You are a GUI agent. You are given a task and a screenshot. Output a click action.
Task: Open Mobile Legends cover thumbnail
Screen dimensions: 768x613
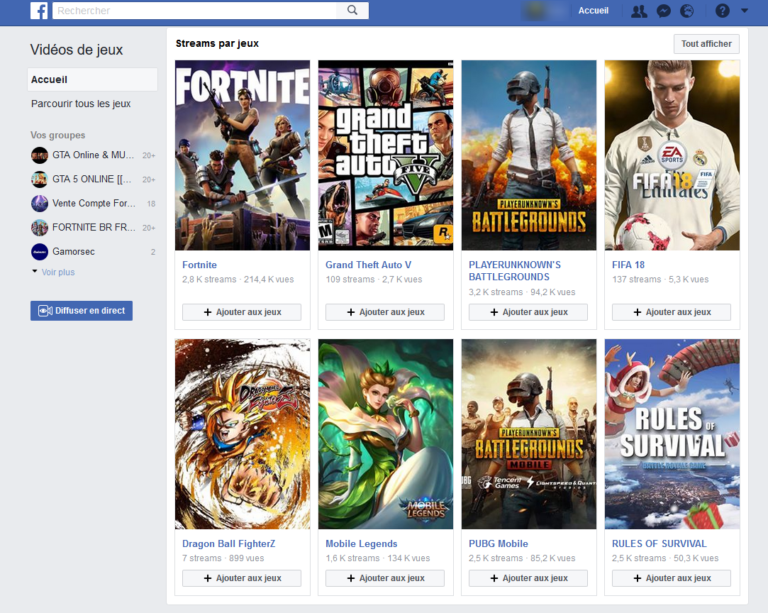pos(385,434)
